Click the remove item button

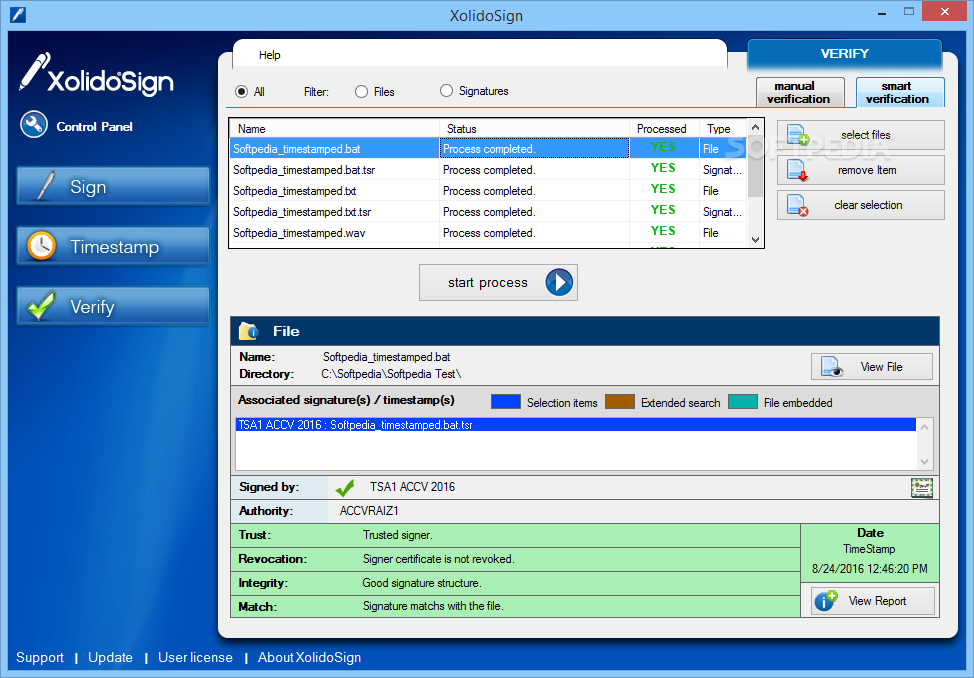pyautogui.click(x=861, y=170)
